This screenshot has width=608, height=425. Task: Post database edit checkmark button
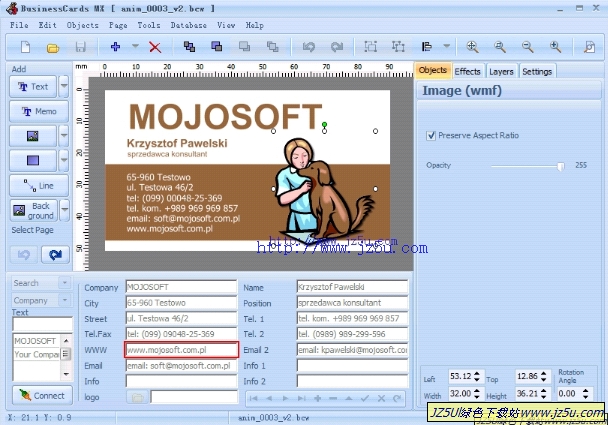point(364,398)
